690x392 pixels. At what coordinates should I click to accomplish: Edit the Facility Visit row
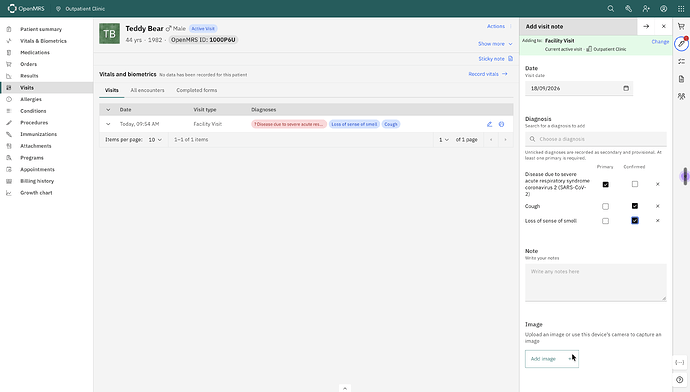click(x=489, y=124)
